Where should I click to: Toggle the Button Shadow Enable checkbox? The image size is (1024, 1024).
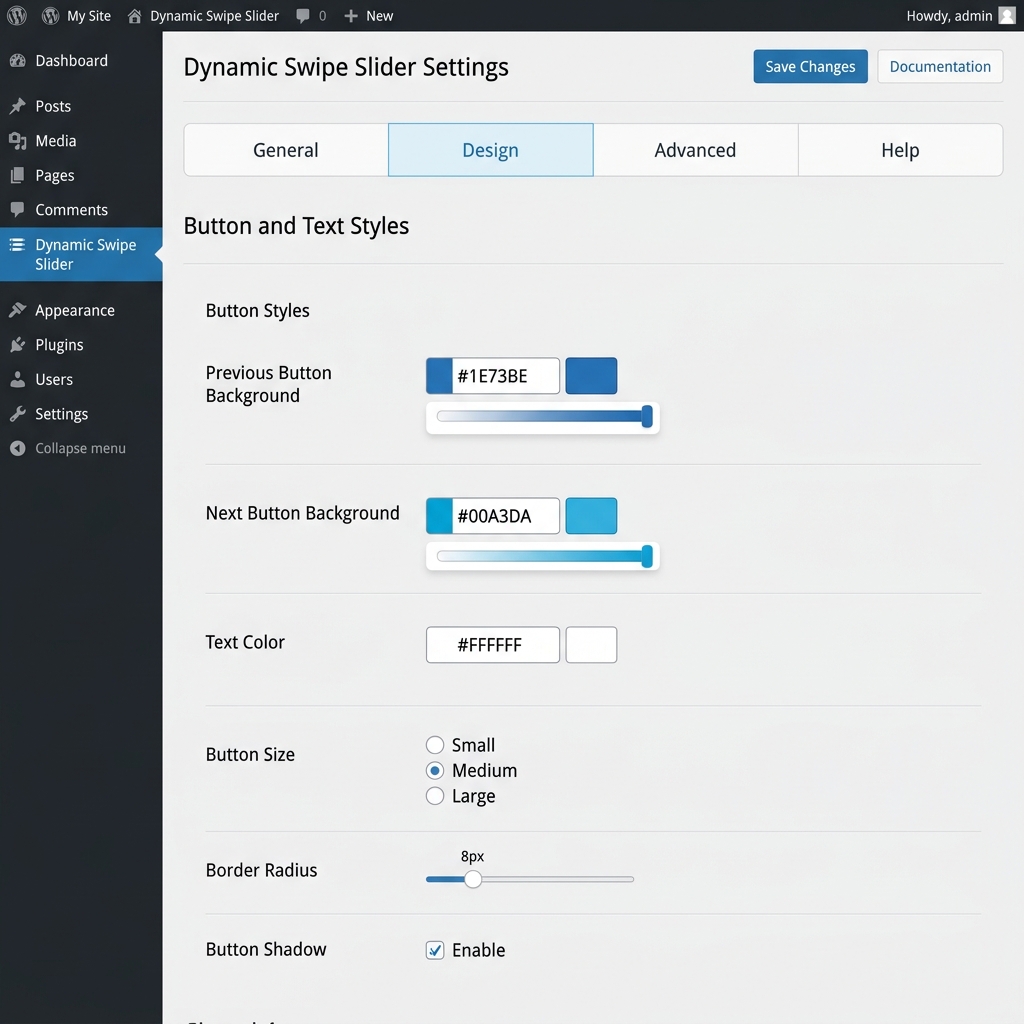[435, 950]
